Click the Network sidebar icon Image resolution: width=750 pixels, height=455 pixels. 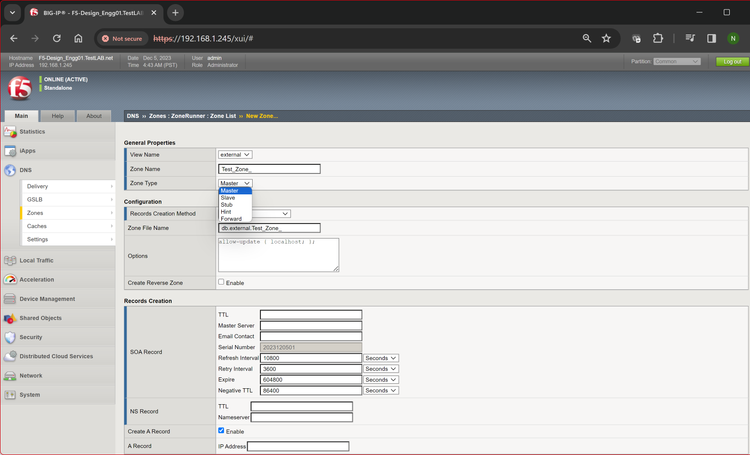point(10,376)
